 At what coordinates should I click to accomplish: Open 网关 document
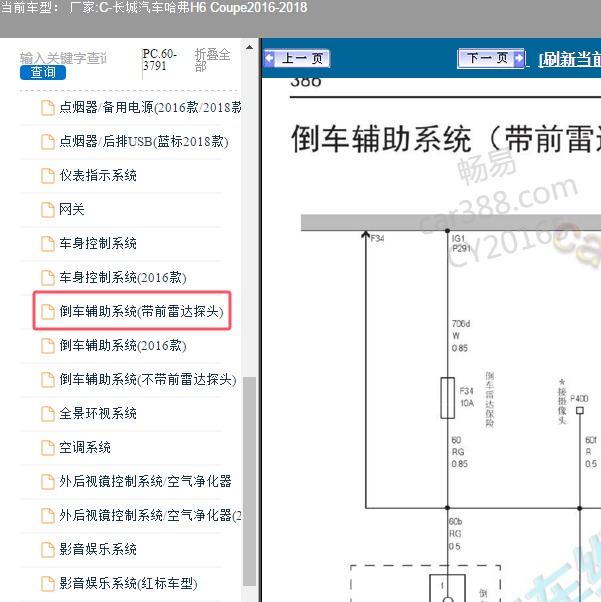(72, 209)
